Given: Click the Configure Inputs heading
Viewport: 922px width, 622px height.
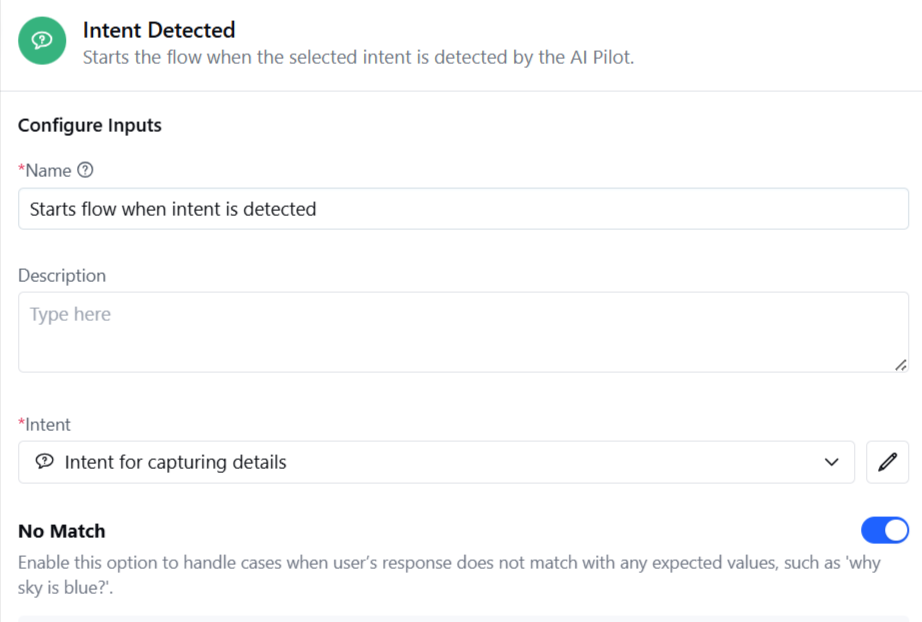Looking at the screenshot, I should (89, 125).
